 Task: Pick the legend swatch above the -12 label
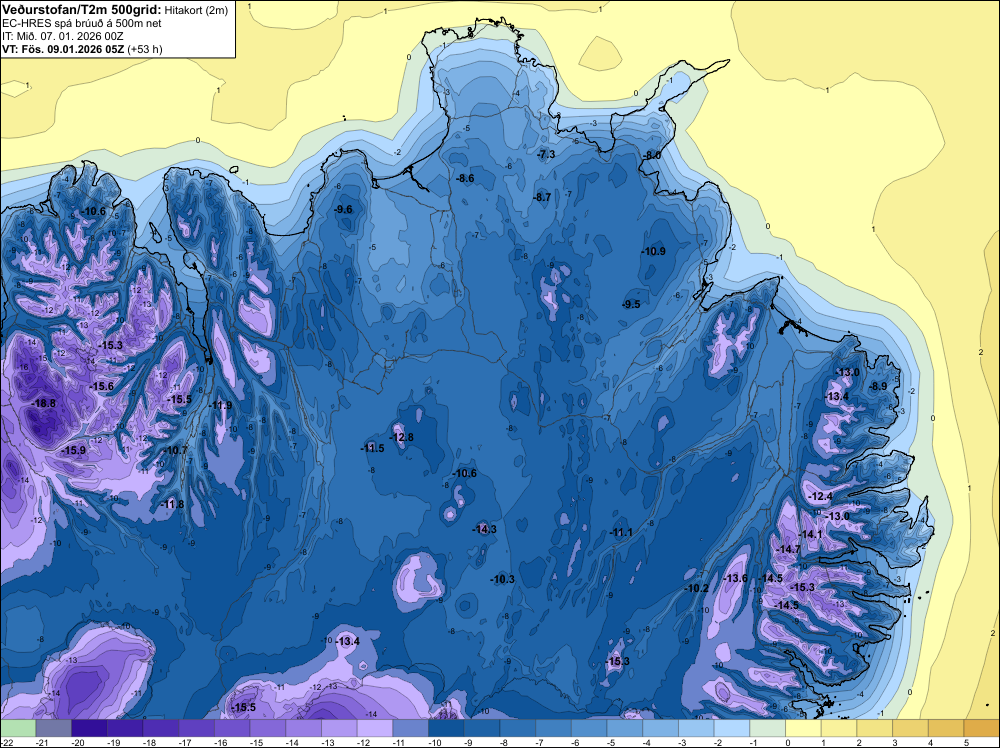tap(375, 728)
